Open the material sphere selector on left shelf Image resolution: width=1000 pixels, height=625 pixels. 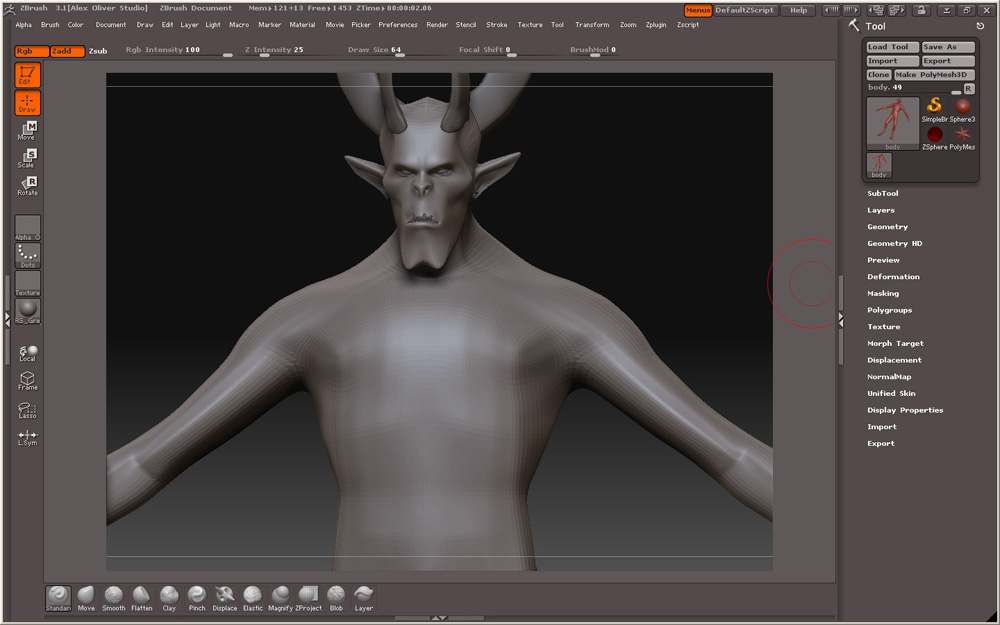(x=27, y=311)
